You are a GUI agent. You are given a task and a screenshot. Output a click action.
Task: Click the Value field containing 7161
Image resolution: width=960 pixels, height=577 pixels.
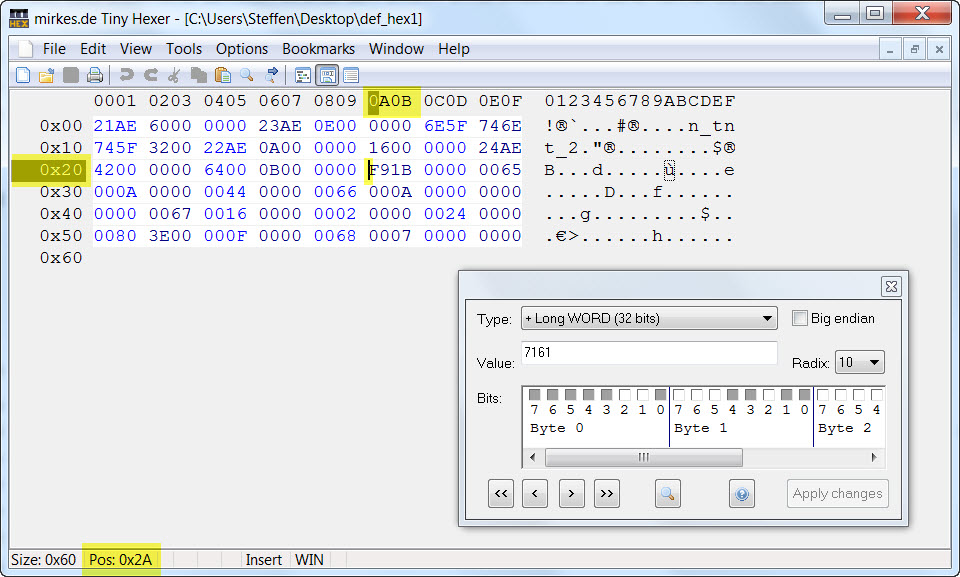pos(648,353)
